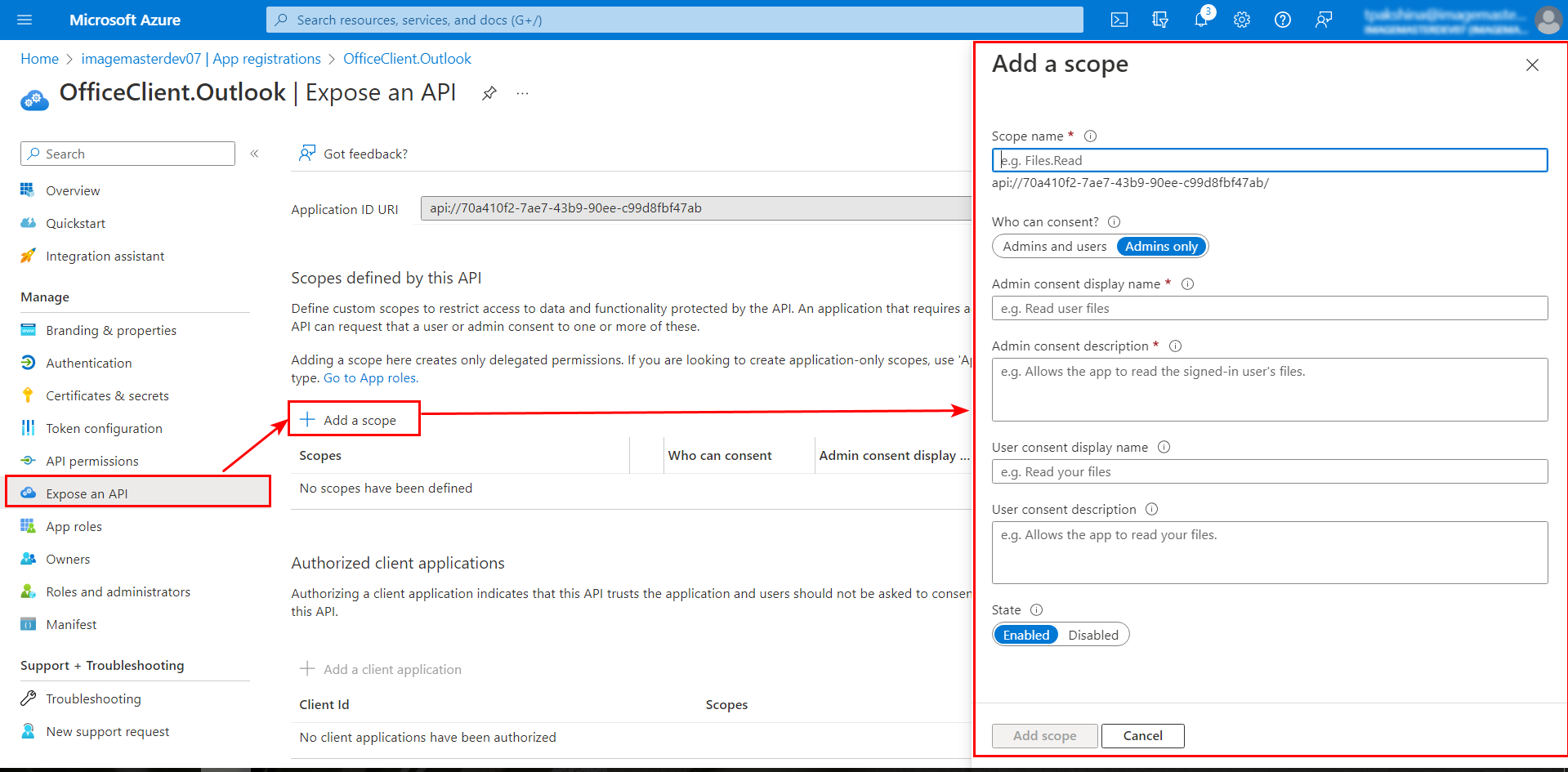
Task: Click the Microsoft Azure logo text
Action: click(125, 20)
